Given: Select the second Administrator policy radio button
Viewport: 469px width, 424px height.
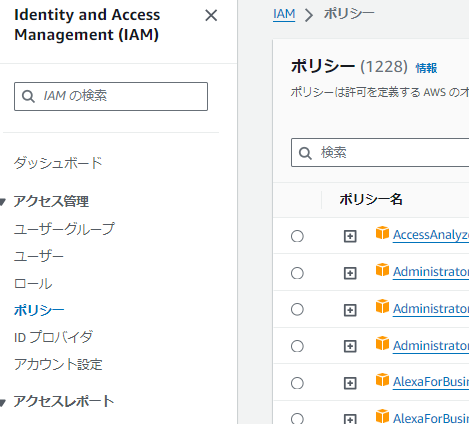Looking at the screenshot, I should pos(297,309).
